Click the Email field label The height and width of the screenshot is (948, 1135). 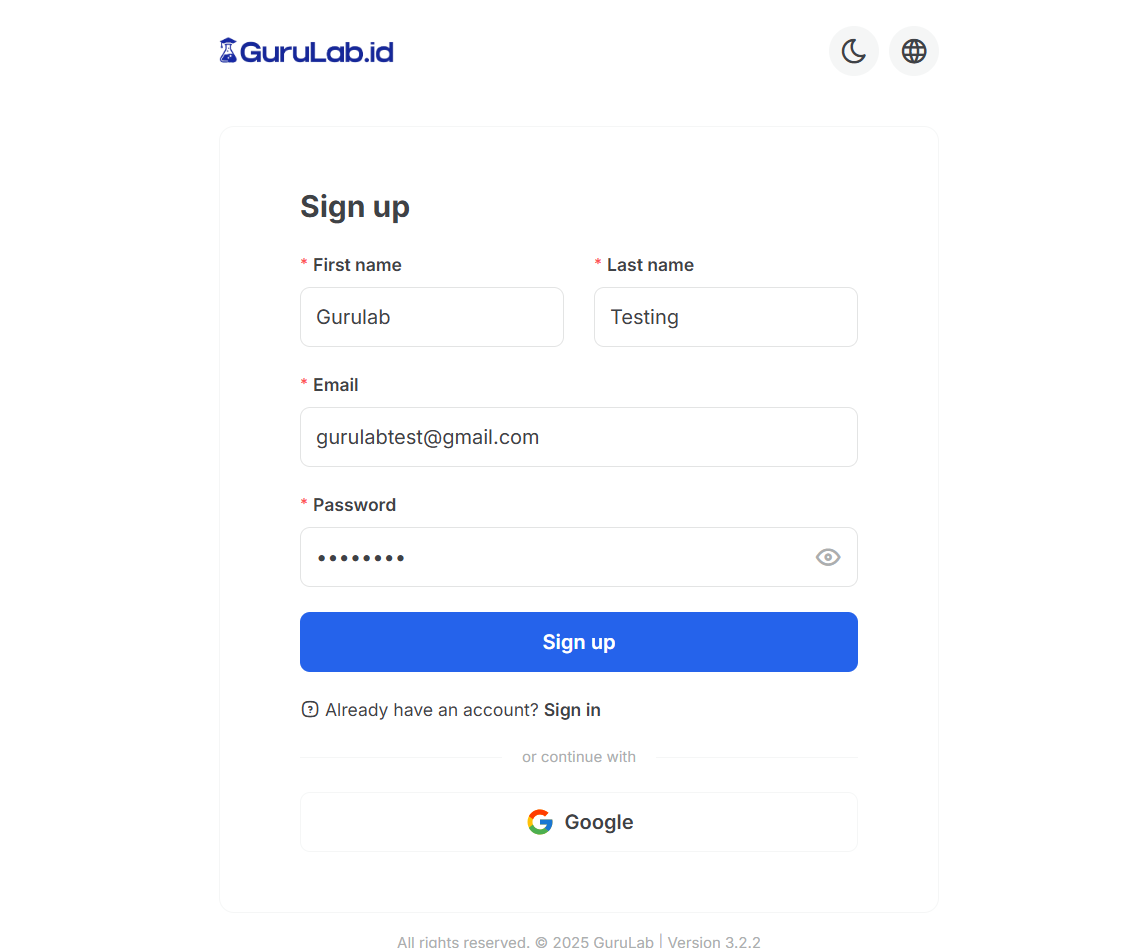click(335, 385)
